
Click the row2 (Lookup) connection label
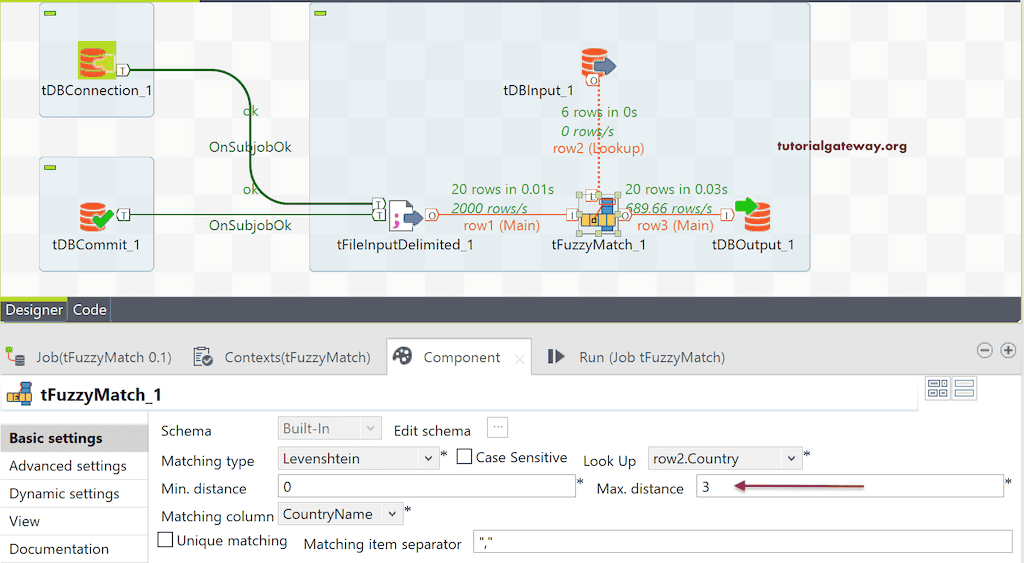click(598, 148)
